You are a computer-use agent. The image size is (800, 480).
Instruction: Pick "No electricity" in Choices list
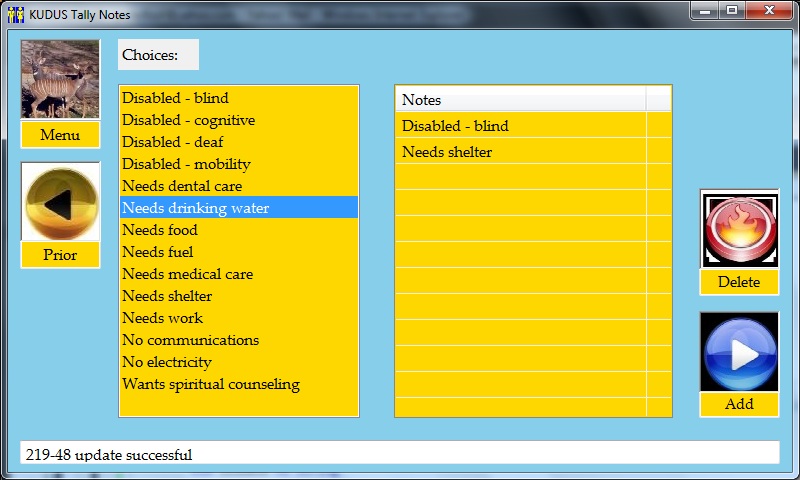click(167, 362)
